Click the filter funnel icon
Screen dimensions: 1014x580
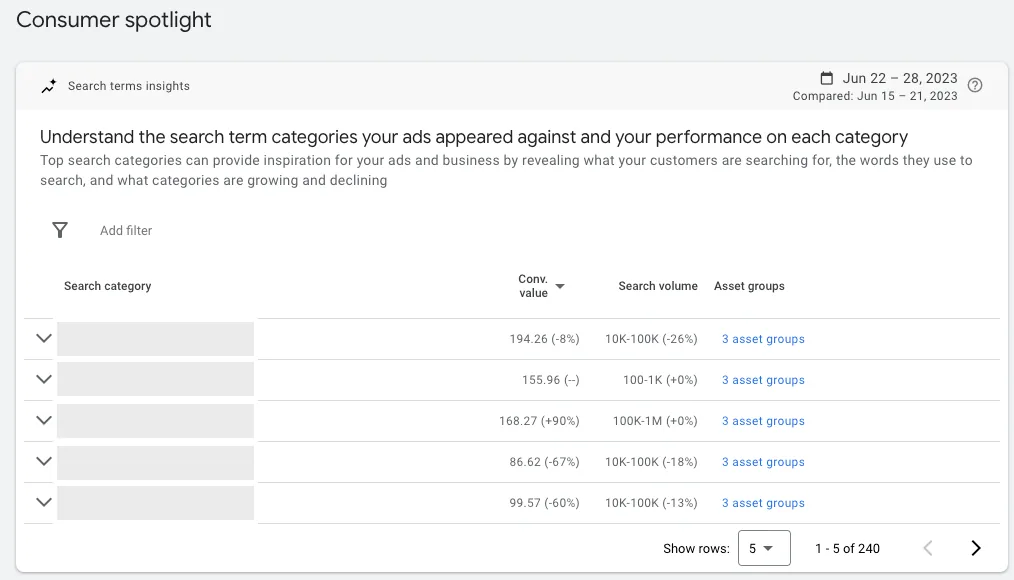coord(59,230)
